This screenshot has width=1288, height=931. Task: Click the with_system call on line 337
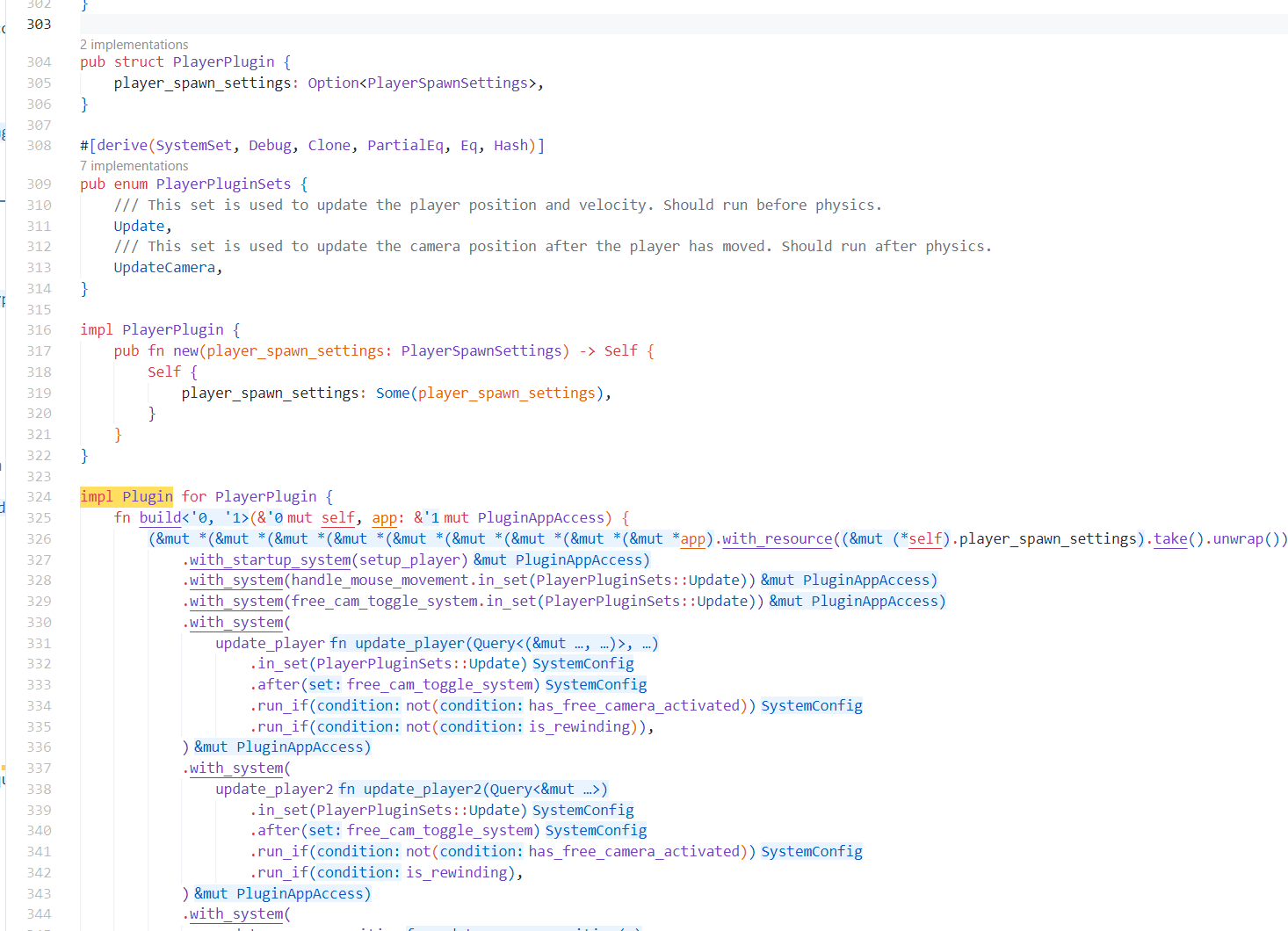236,769
